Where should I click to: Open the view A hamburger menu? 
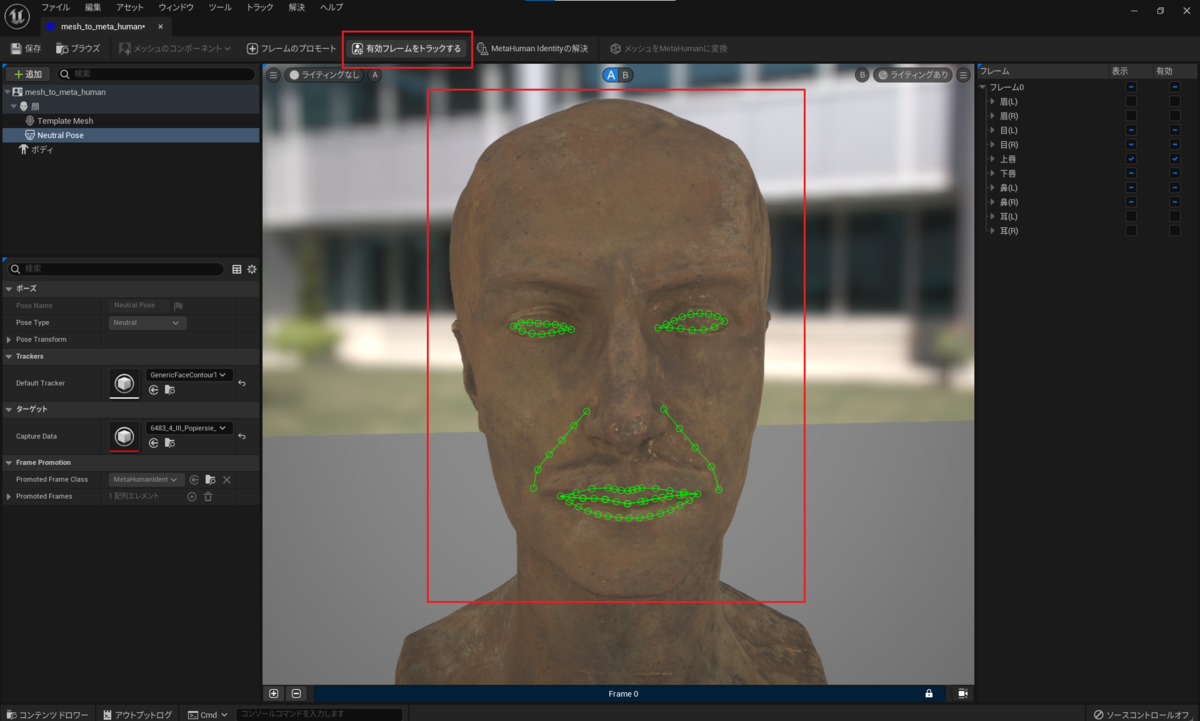click(x=273, y=75)
